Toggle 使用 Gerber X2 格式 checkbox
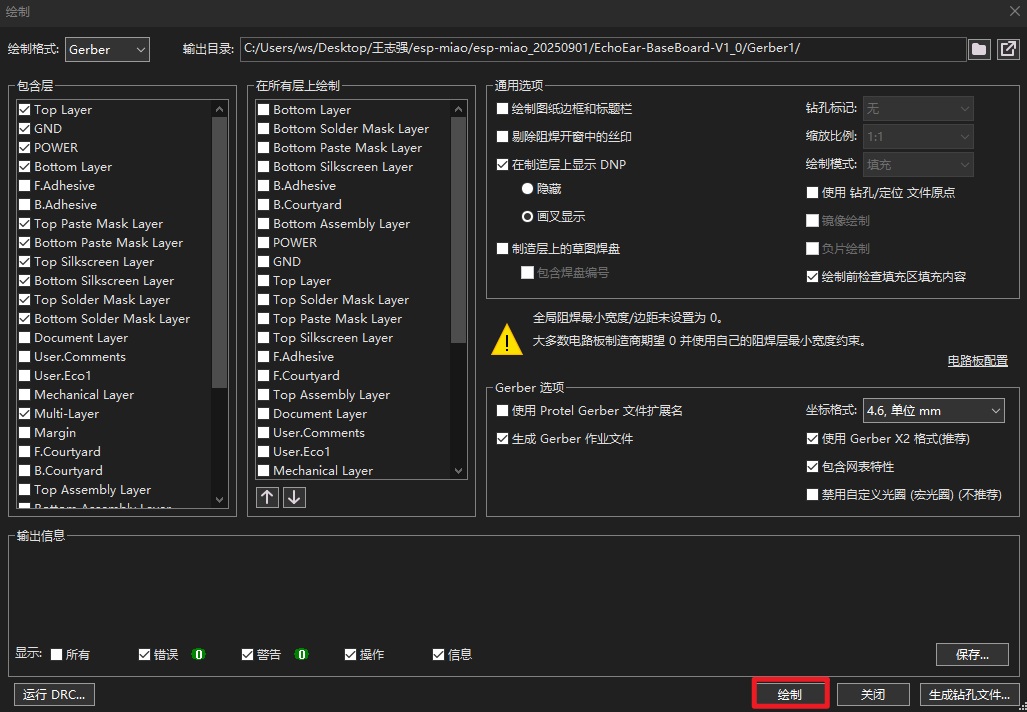Image resolution: width=1027 pixels, height=712 pixels. click(813, 439)
